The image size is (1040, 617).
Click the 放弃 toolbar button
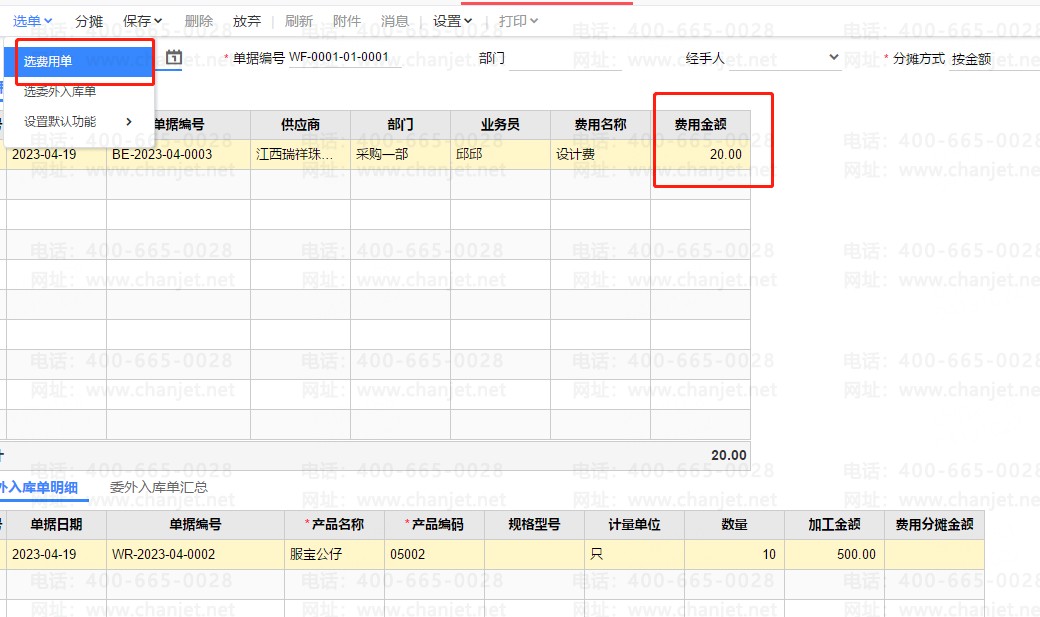pyautogui.click(x=247, y=21)
